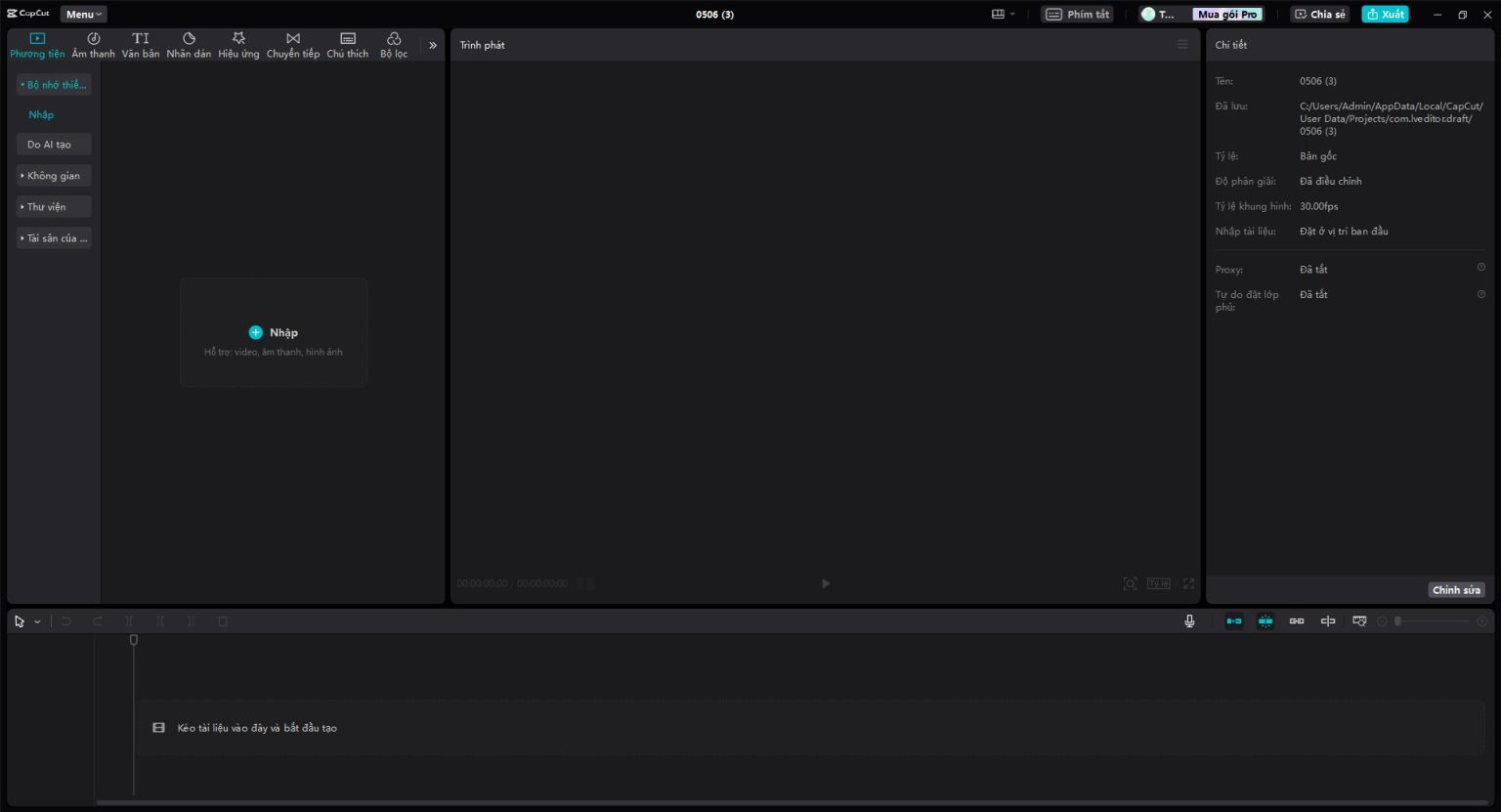Open the Hiệu ứng (Effects) panel
Screen dimensions: 1501x812
pyautogui.click(x=237, y=44)
